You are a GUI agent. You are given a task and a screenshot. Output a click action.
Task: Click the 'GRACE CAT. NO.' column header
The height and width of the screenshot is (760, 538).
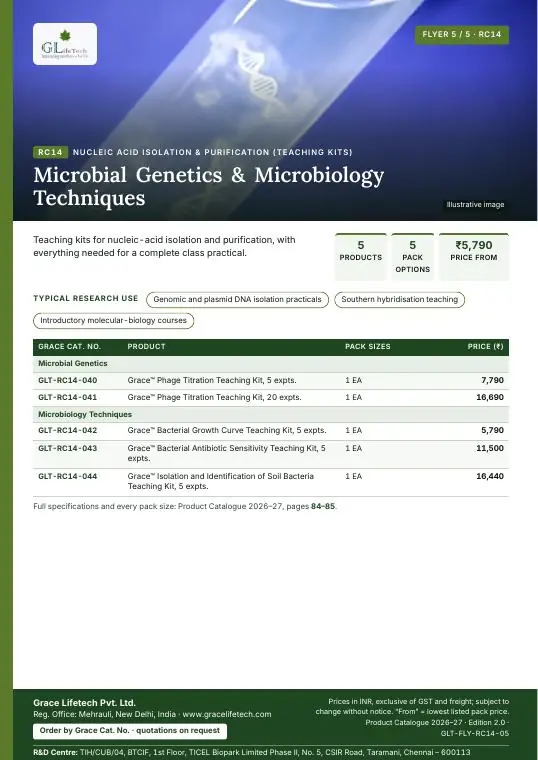69,347
